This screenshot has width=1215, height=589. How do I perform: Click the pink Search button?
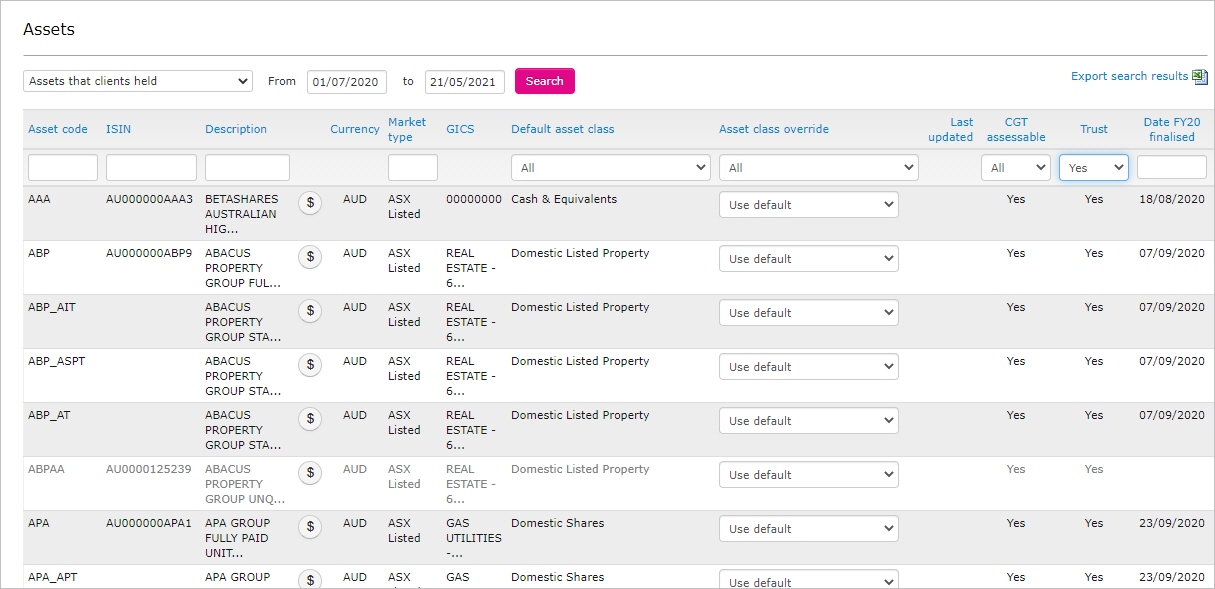coord(545,81)
